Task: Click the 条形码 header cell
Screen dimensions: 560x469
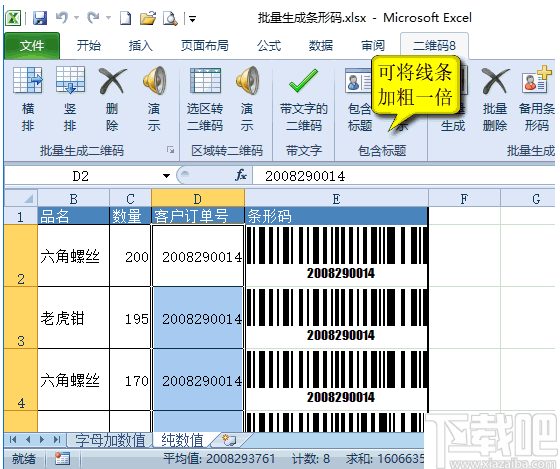Action: (x=336, y=216)
